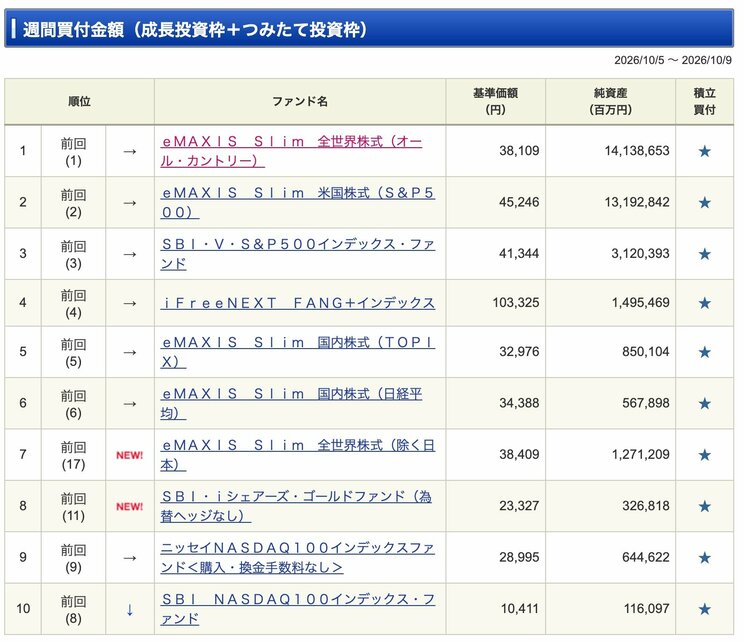The height and width of the screenshot is (642, 744).
Task: Click net assets value 567,898
Action: pyautogui.click(x=646, y=403)
